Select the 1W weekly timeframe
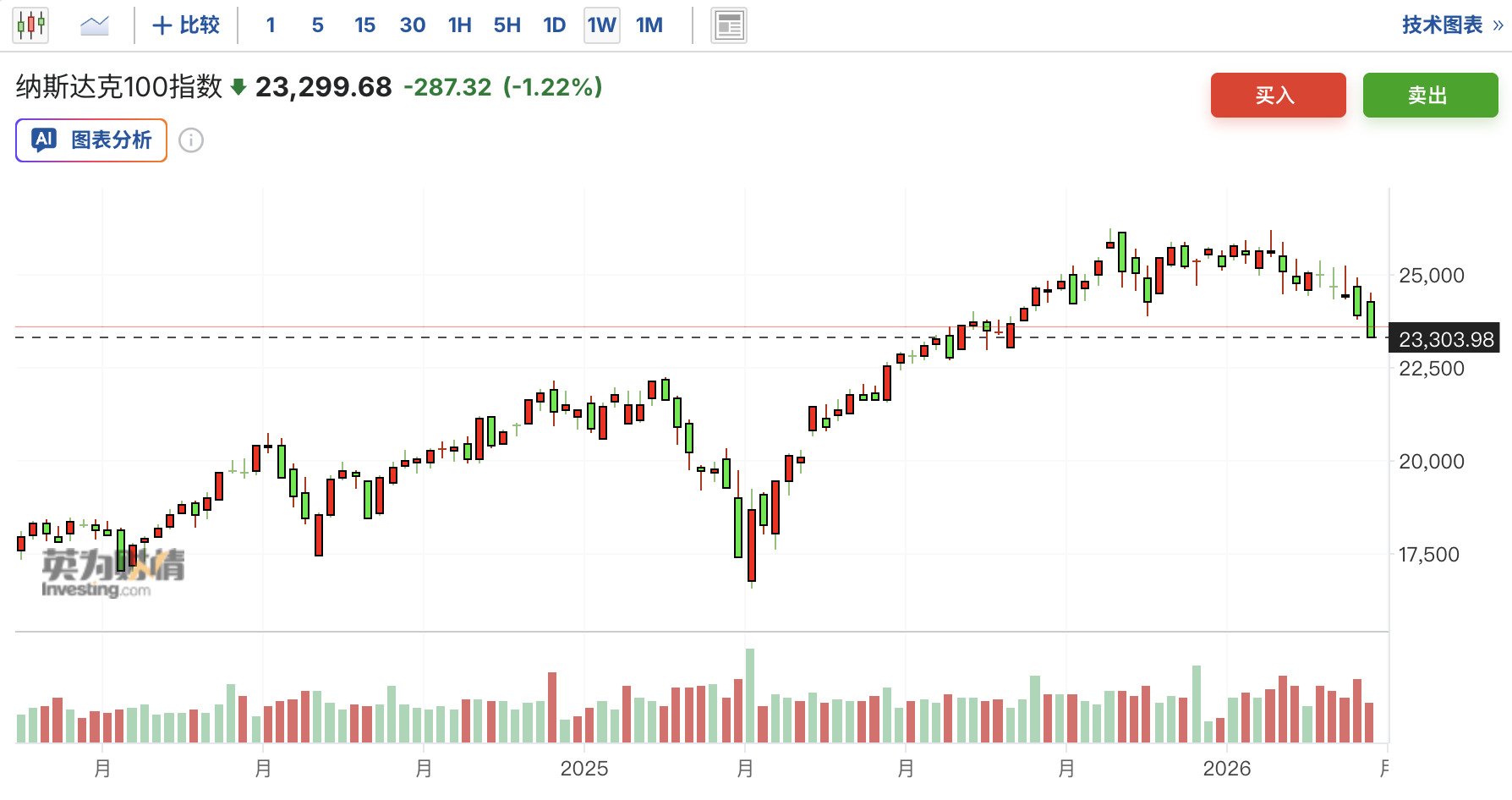This screenshot has height=800, width=1512. (x=601, y=25)
